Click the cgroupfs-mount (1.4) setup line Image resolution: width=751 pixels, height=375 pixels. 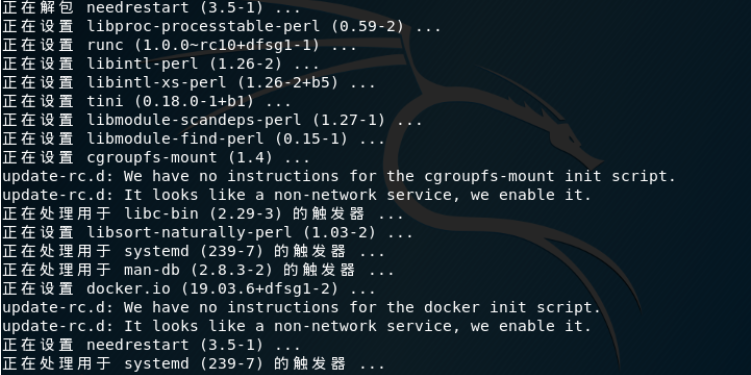tap(156, 158)
